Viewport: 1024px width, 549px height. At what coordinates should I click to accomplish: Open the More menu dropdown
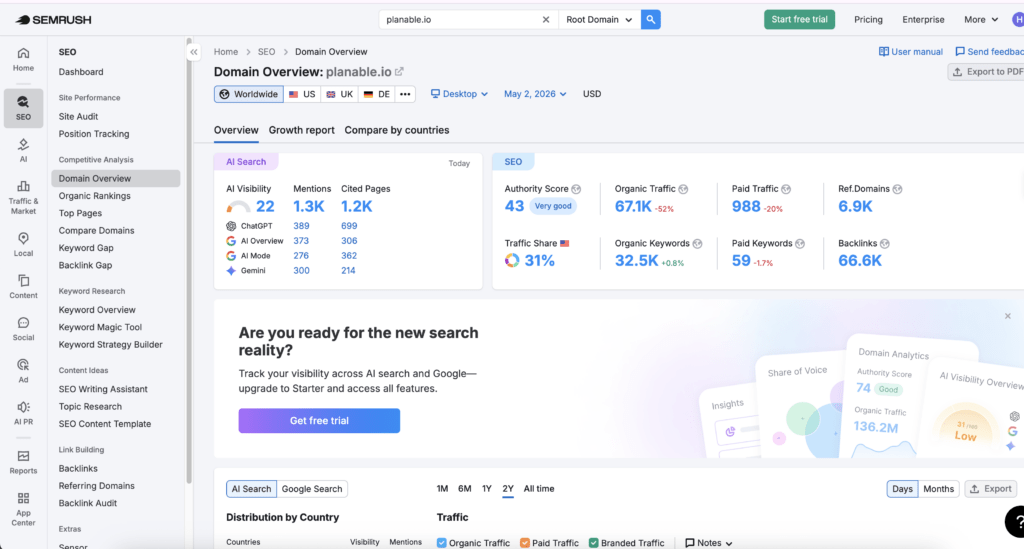coord(981,20)
